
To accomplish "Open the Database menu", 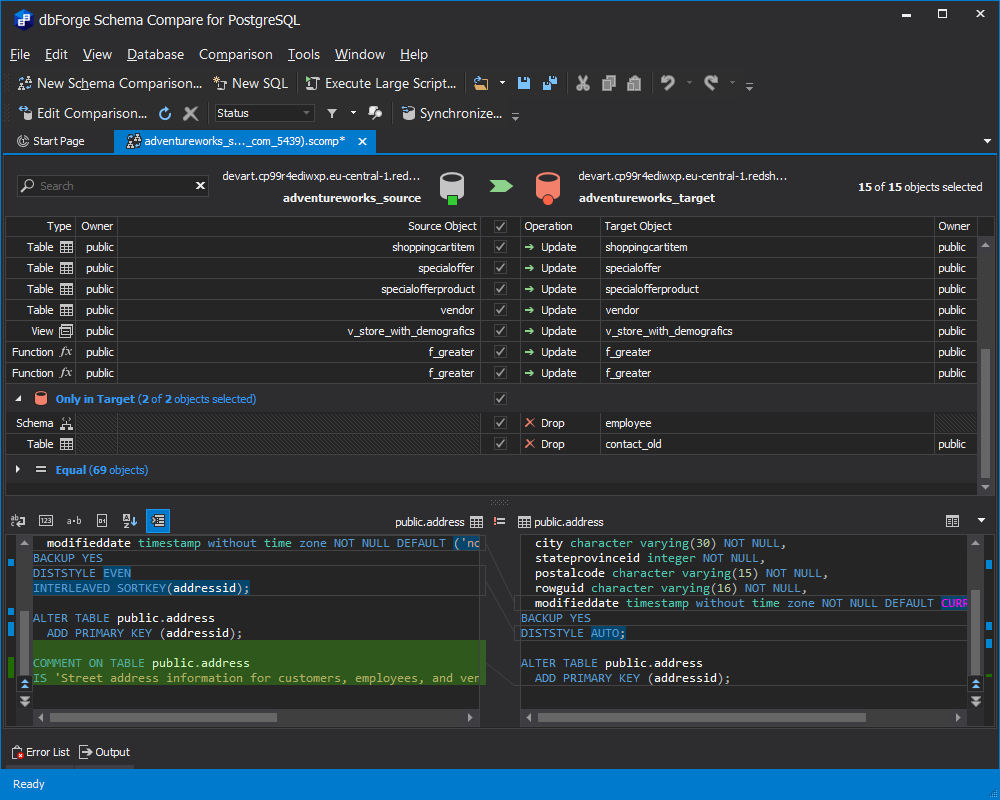I will pyautogui.click(x=155, y=55).
